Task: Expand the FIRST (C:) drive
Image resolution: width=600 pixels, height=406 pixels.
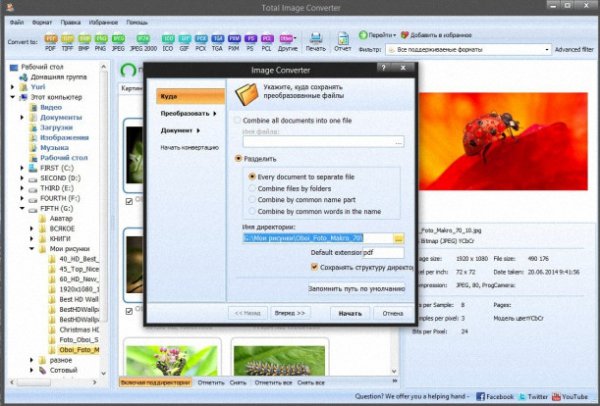Action: (22, 168)
